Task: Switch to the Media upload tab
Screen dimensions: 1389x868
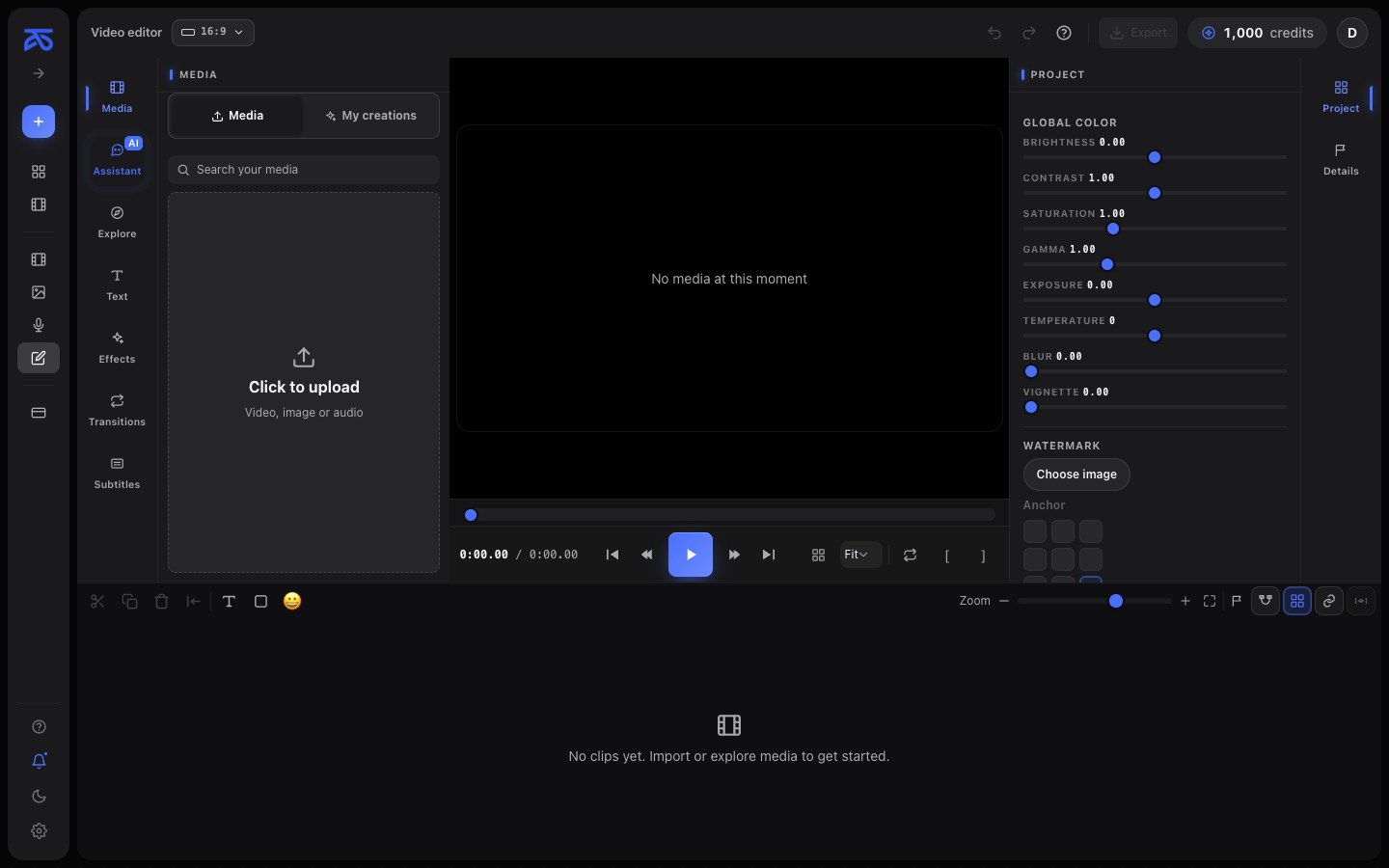Action: click(237, 116)
